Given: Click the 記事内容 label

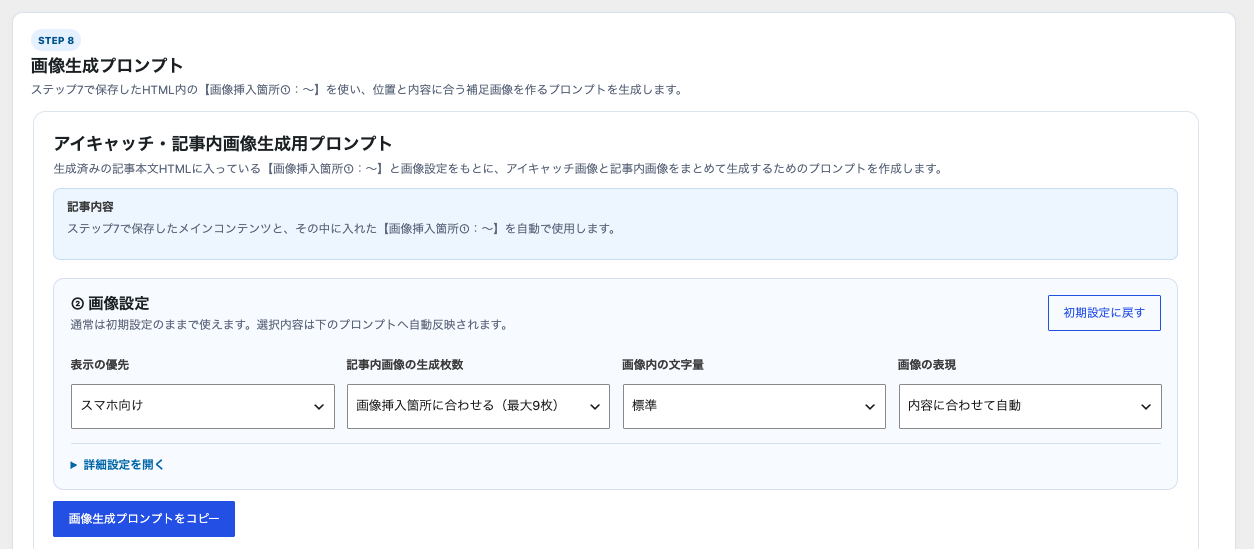Looking at the screenshot, I should pos(90,207).
